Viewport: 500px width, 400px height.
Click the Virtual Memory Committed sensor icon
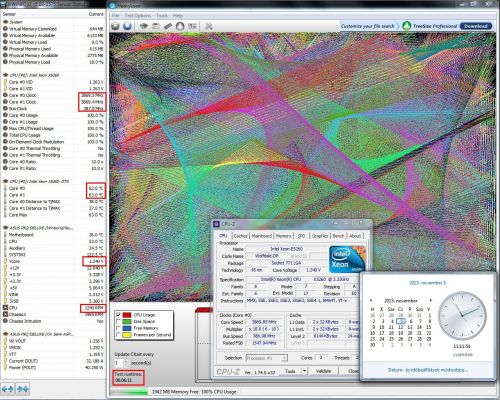click(x=5, y=29)
